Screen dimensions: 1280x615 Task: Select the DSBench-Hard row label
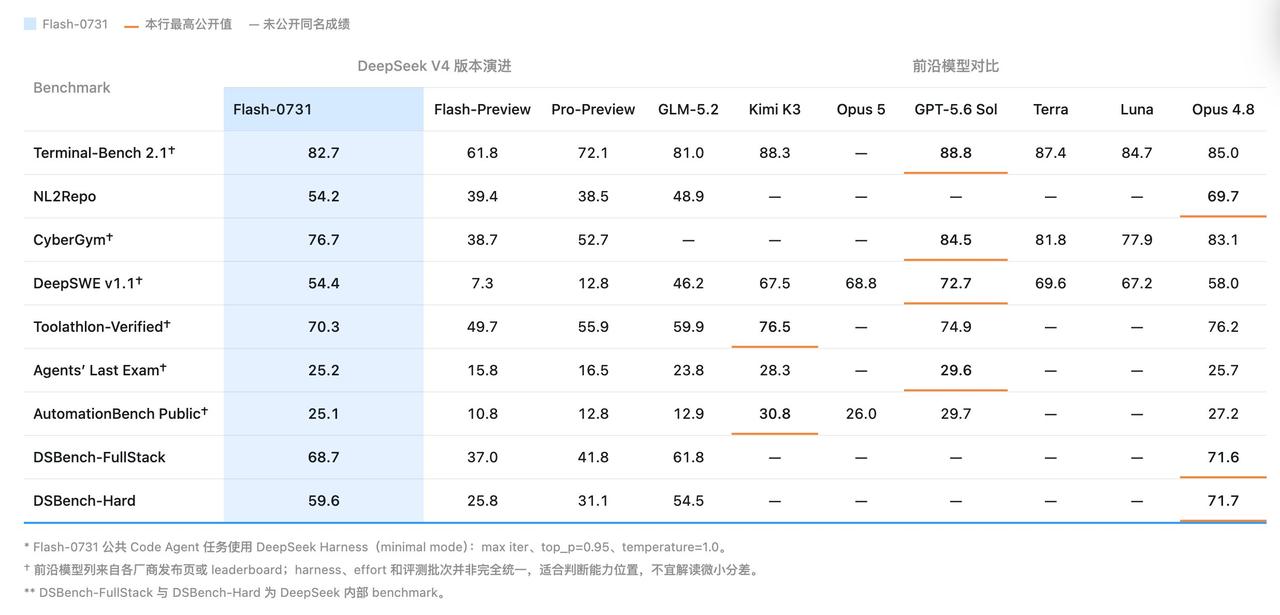click(x=84, y=500)
